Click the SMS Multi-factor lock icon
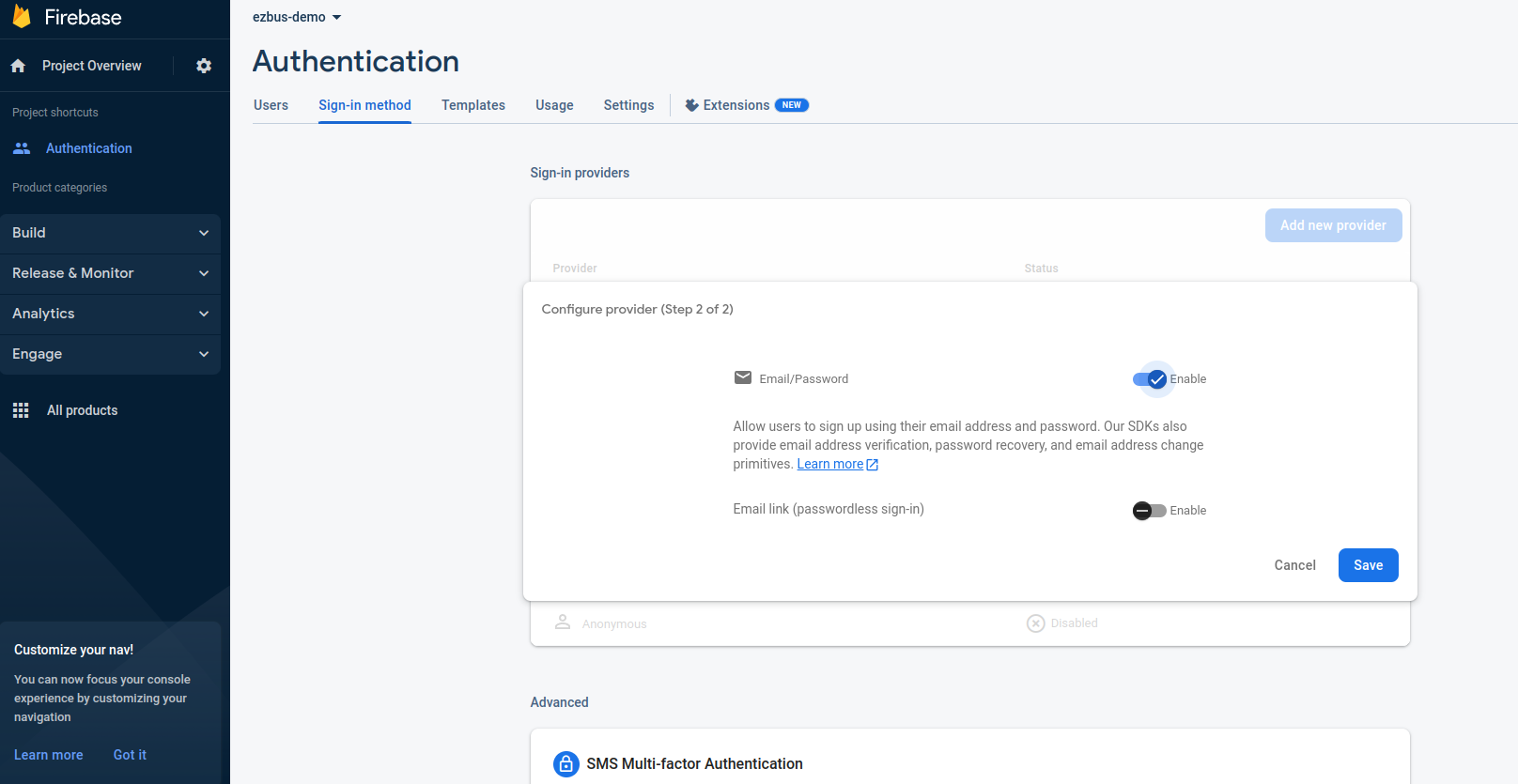The height and width of the screenshot is (784, 1518). [x=566, y=764]
